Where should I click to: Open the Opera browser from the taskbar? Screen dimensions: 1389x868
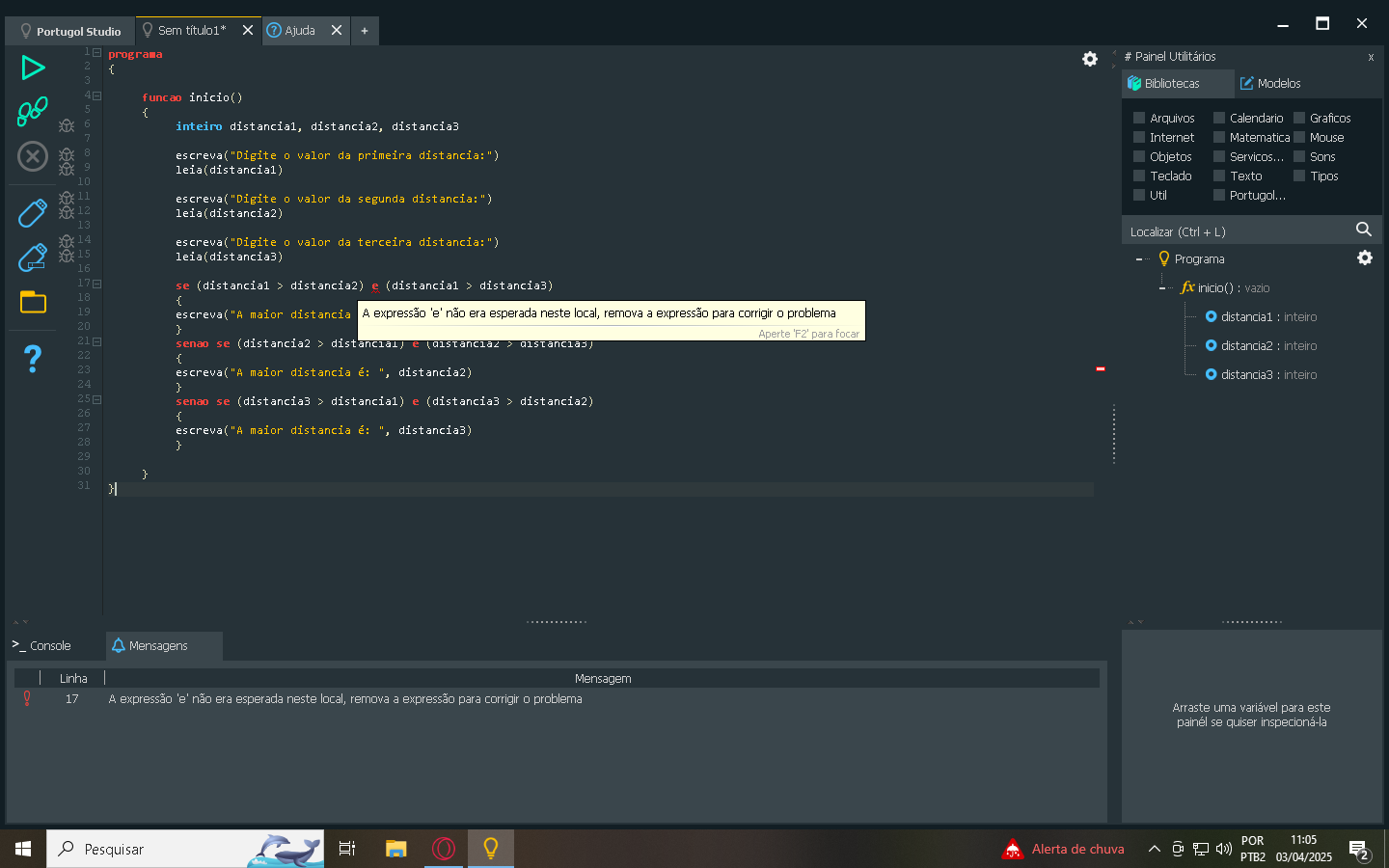point(444,849)
